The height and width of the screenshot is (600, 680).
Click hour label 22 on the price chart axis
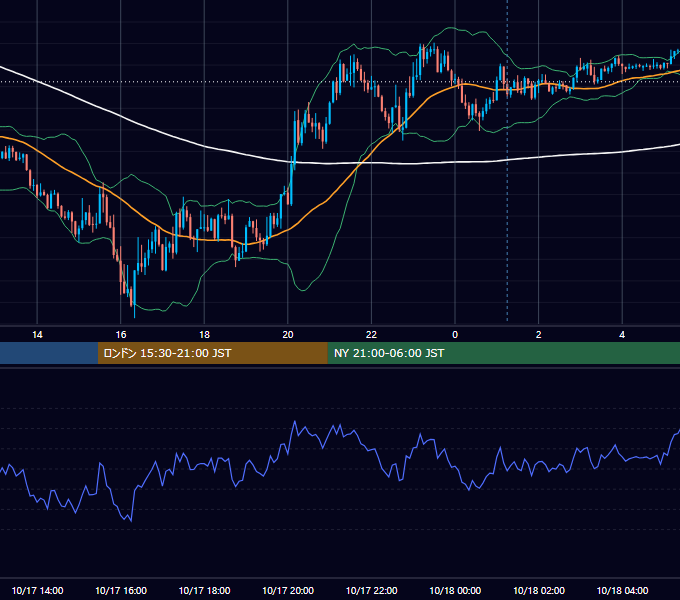[x=371, y=335]
